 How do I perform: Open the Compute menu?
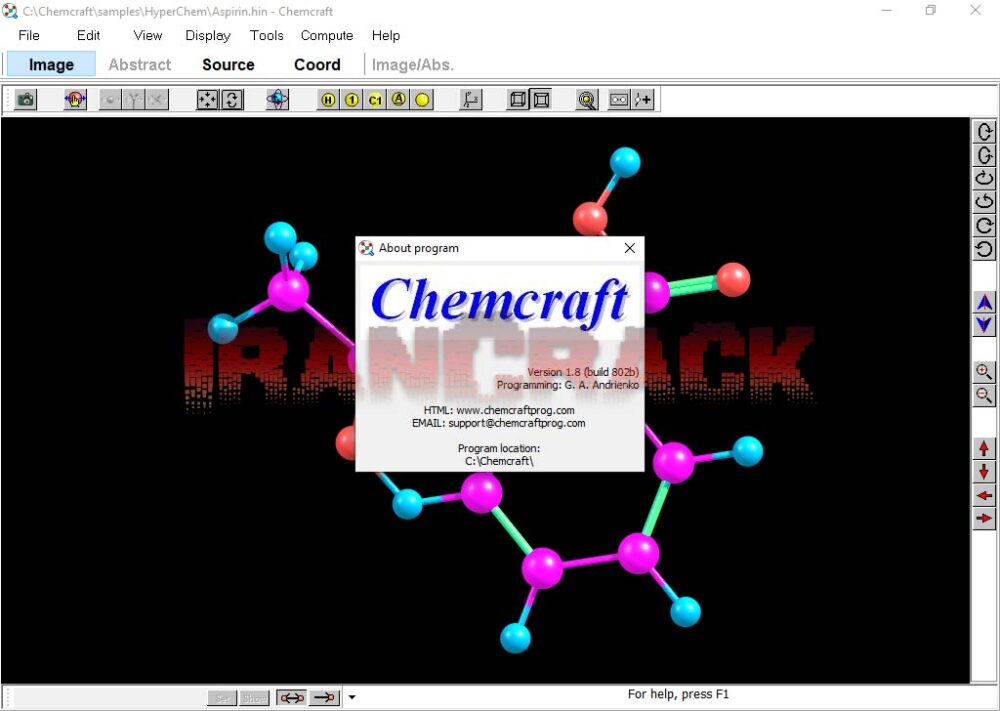click(326, 35)
